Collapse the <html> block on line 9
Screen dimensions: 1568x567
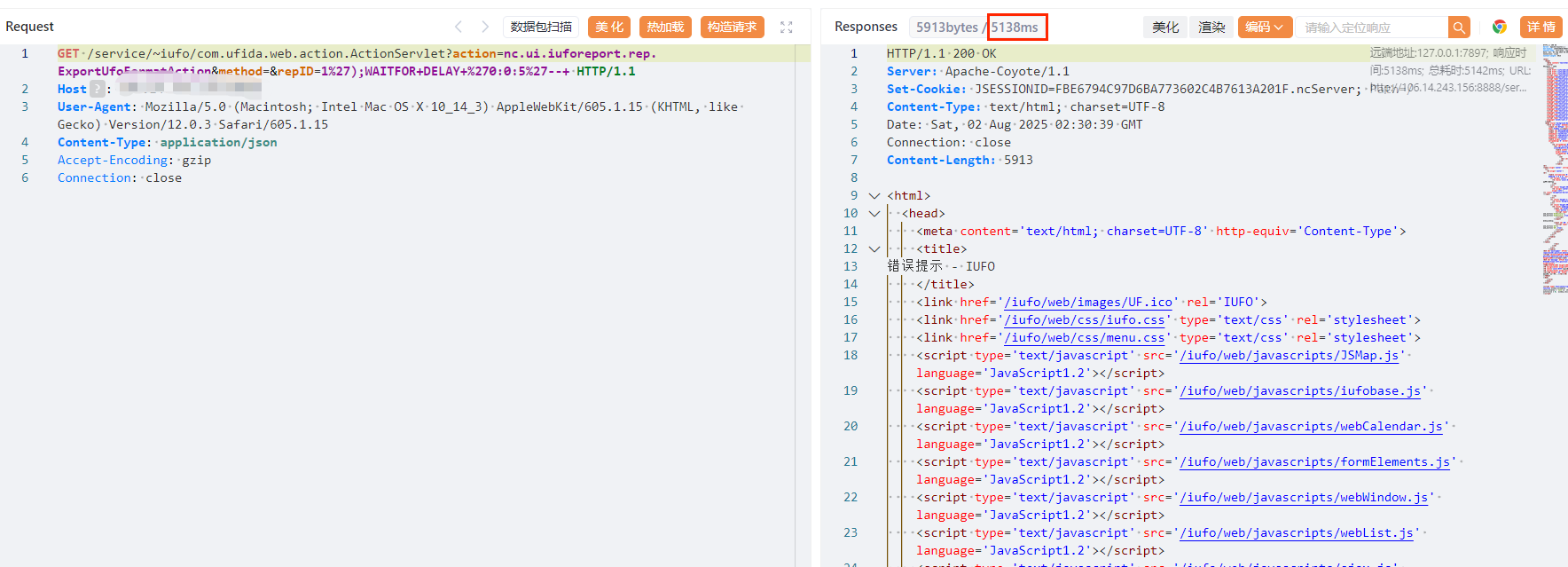click(x=874, y=195)
